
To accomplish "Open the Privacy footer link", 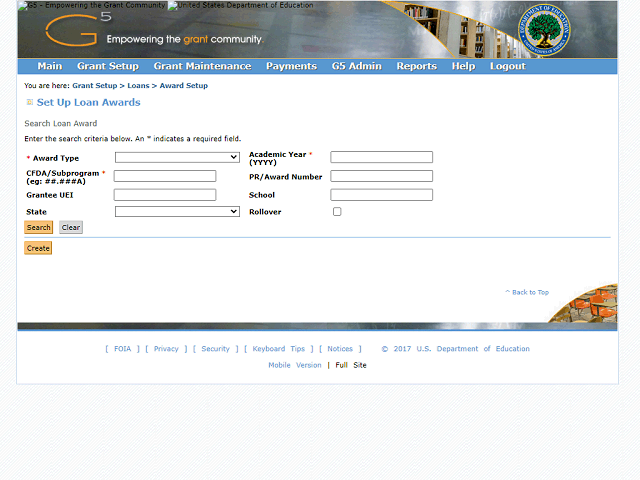I will [x=166, y=349].
